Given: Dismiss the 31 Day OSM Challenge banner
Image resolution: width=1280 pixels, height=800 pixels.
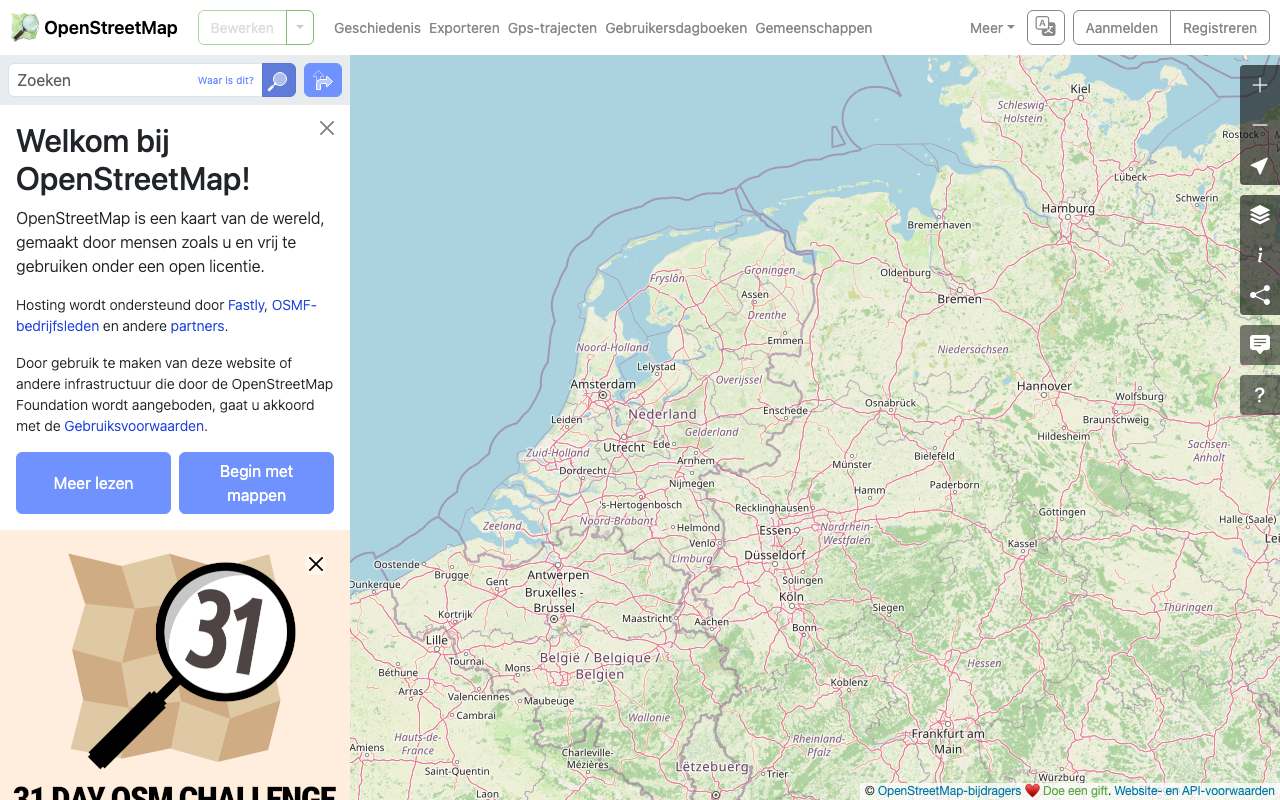Looking at the screenshot, I should [x=316, y=564].
